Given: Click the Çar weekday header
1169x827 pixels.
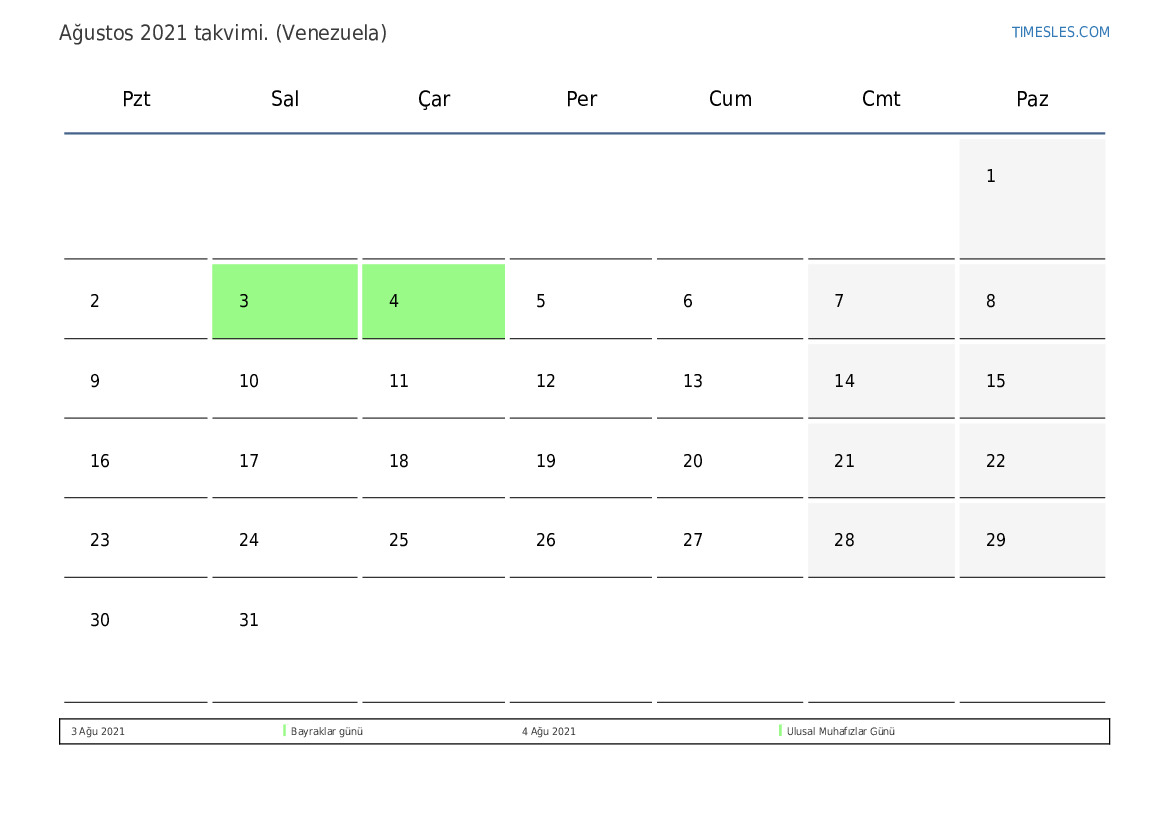Looking at the screenshot, I should 434,99.
